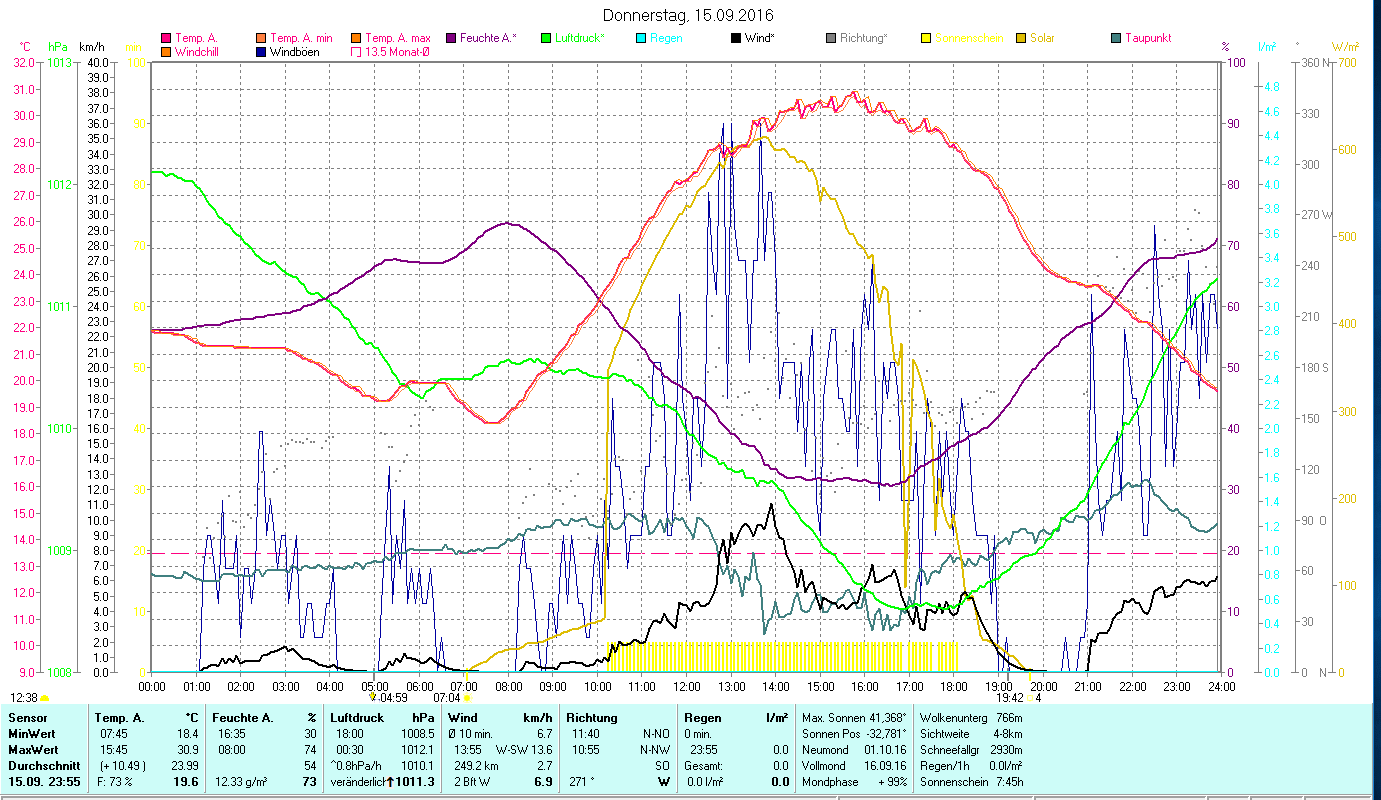Click the black Wind legend square
1381x800 pixels.
(x=736, y=39)
